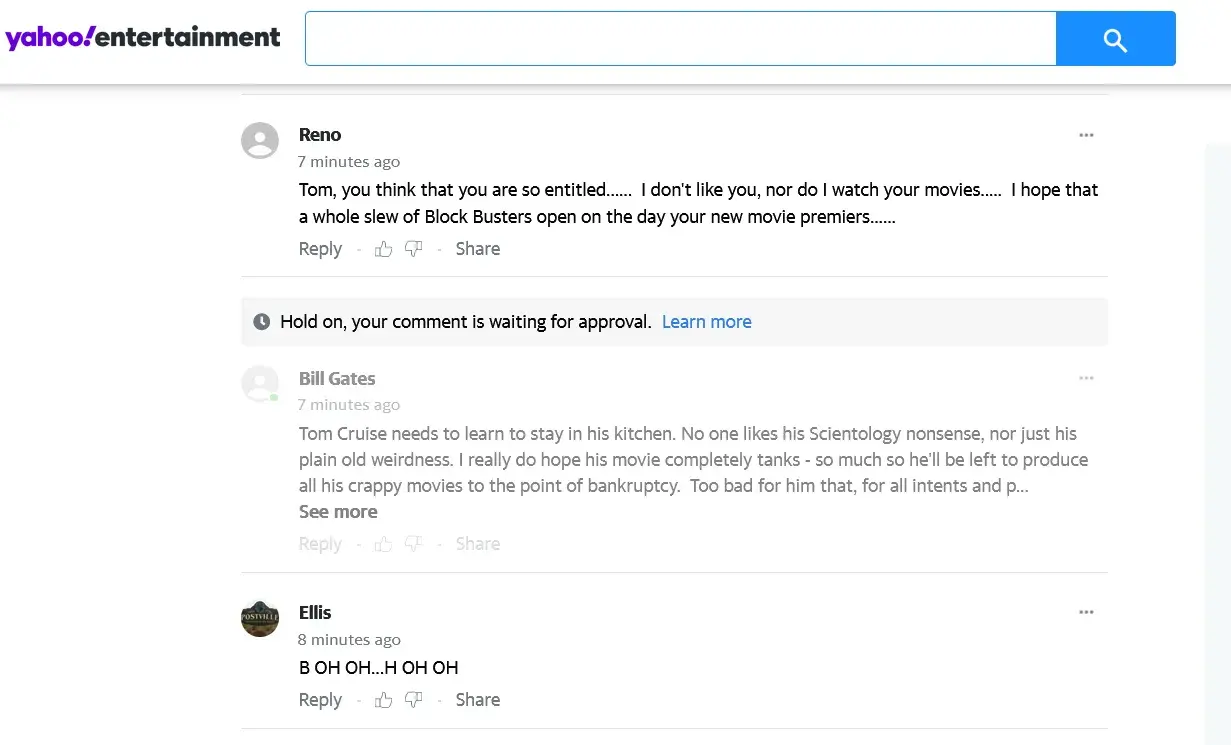Open options menu on Bill Gates's comment
This screenshot has height=745, width=1231.
[1086, 378]
